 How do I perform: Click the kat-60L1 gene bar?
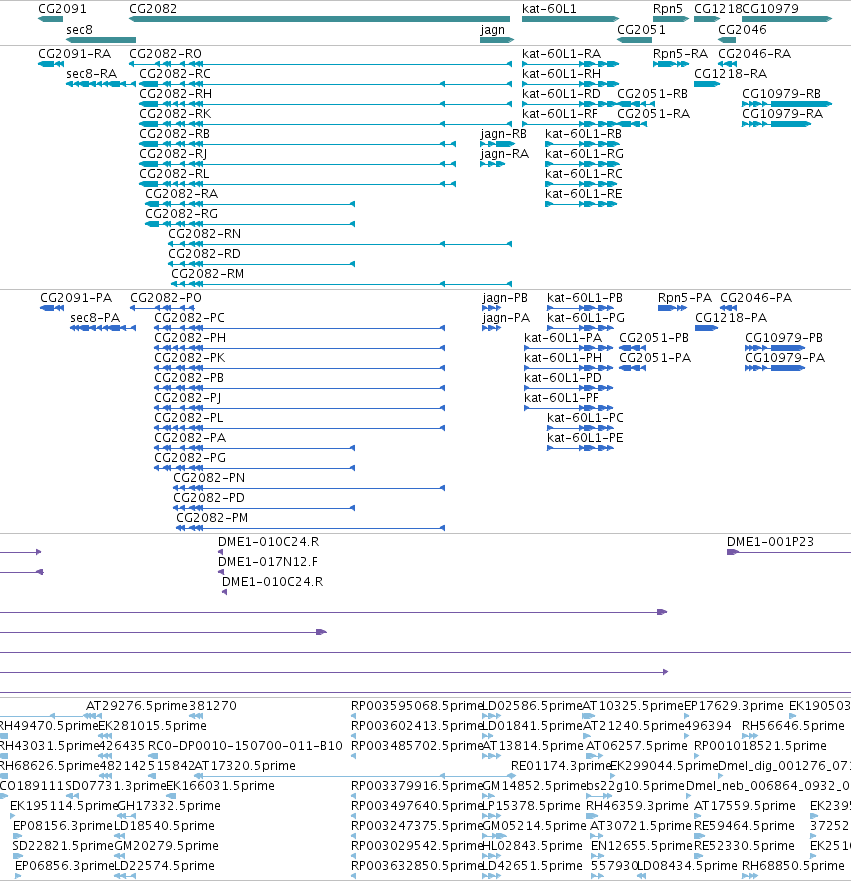[x=570, y=19]
